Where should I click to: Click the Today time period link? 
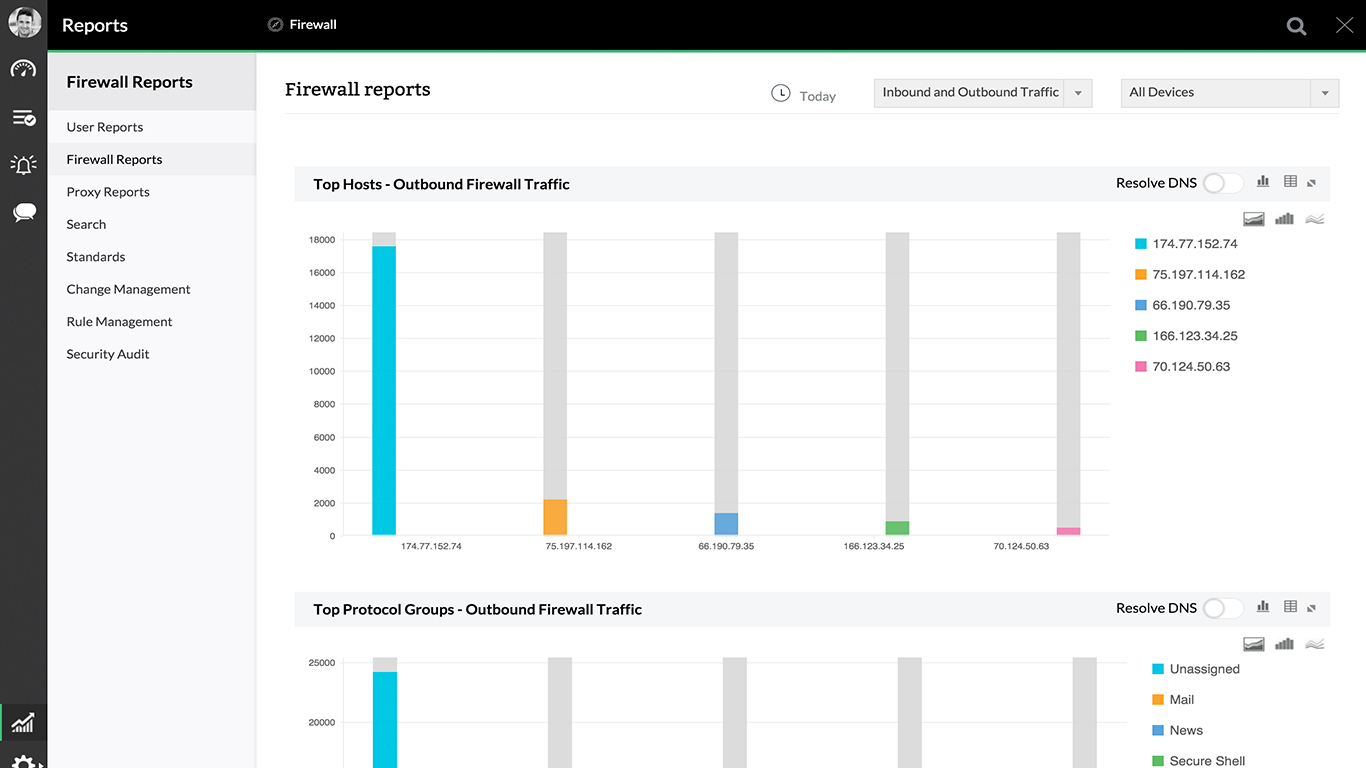click(x=817, y=96)
